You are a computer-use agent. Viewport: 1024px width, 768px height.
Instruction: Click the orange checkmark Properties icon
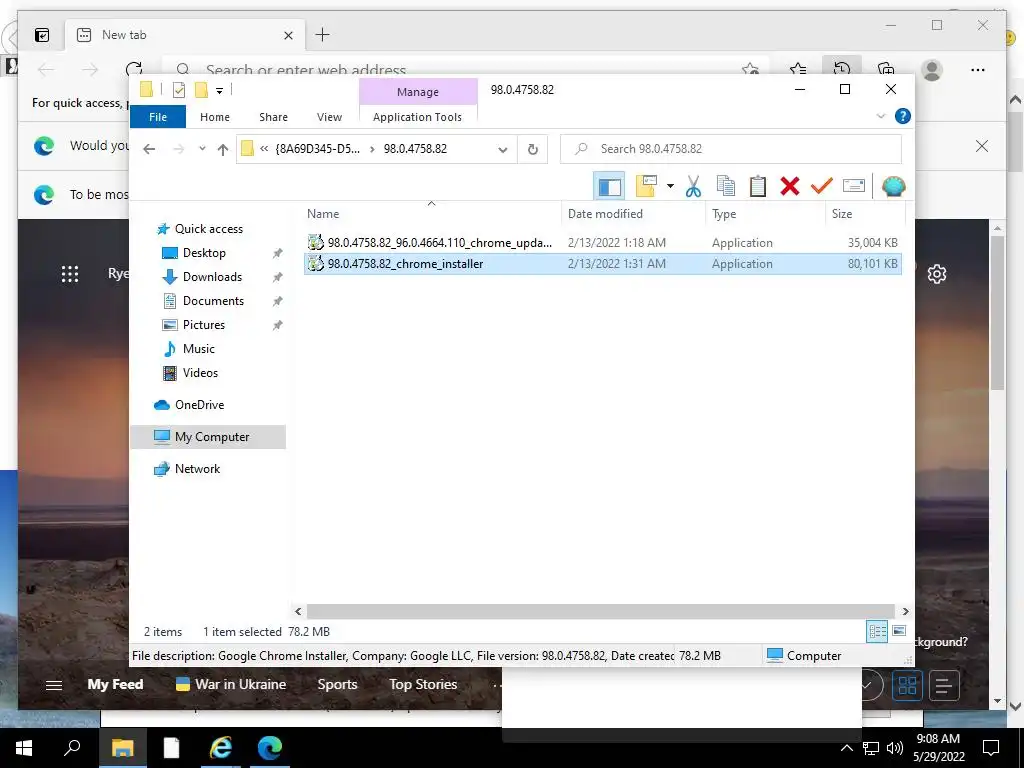point(822,187)
